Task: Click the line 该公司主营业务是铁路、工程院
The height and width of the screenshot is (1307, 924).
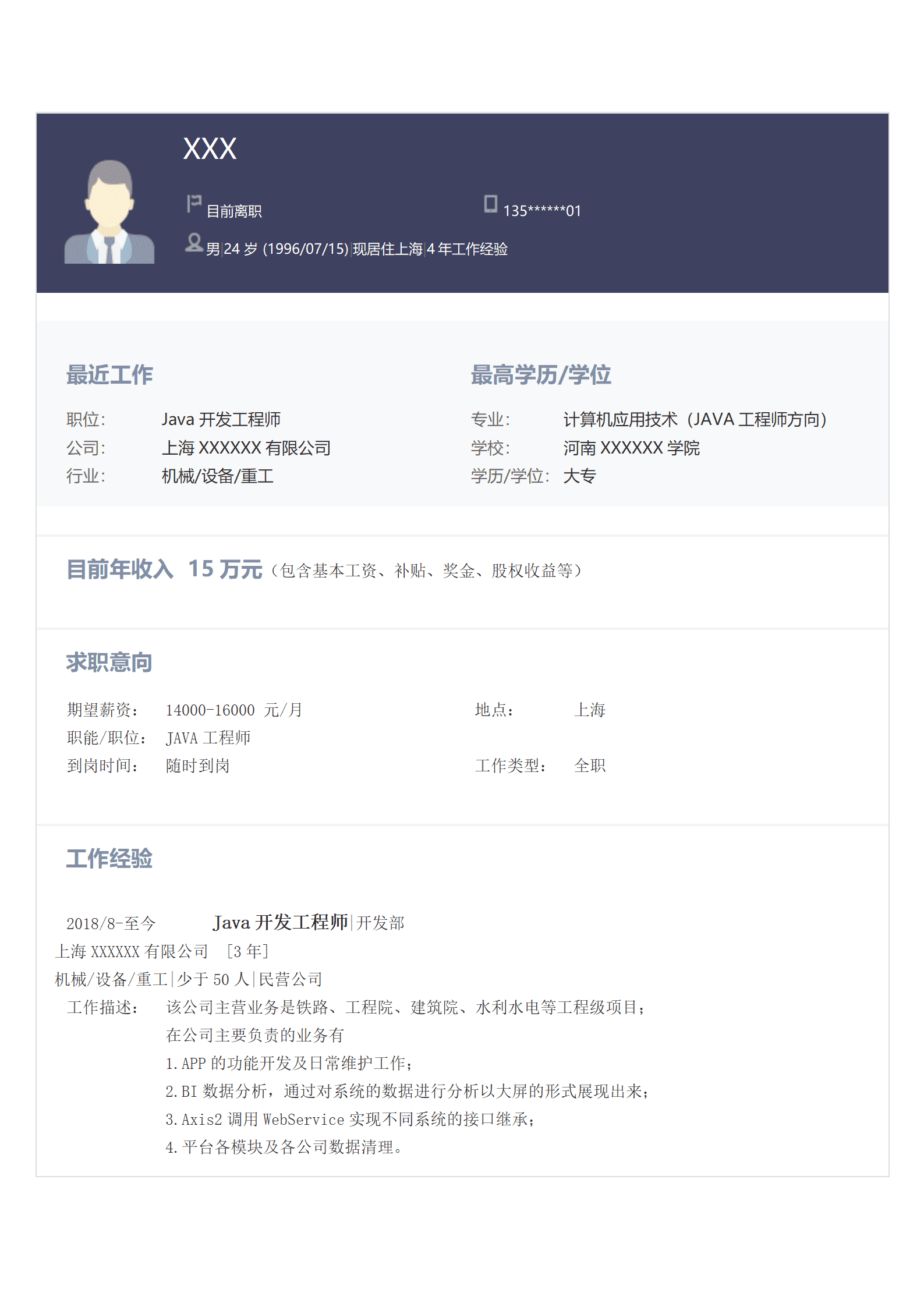Action: click(405, 1007)
